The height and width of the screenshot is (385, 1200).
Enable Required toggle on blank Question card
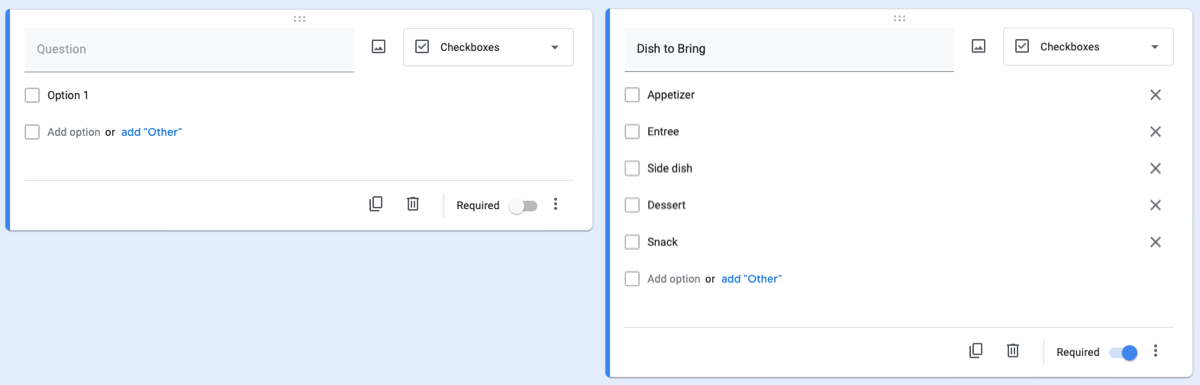coord(523,206)
